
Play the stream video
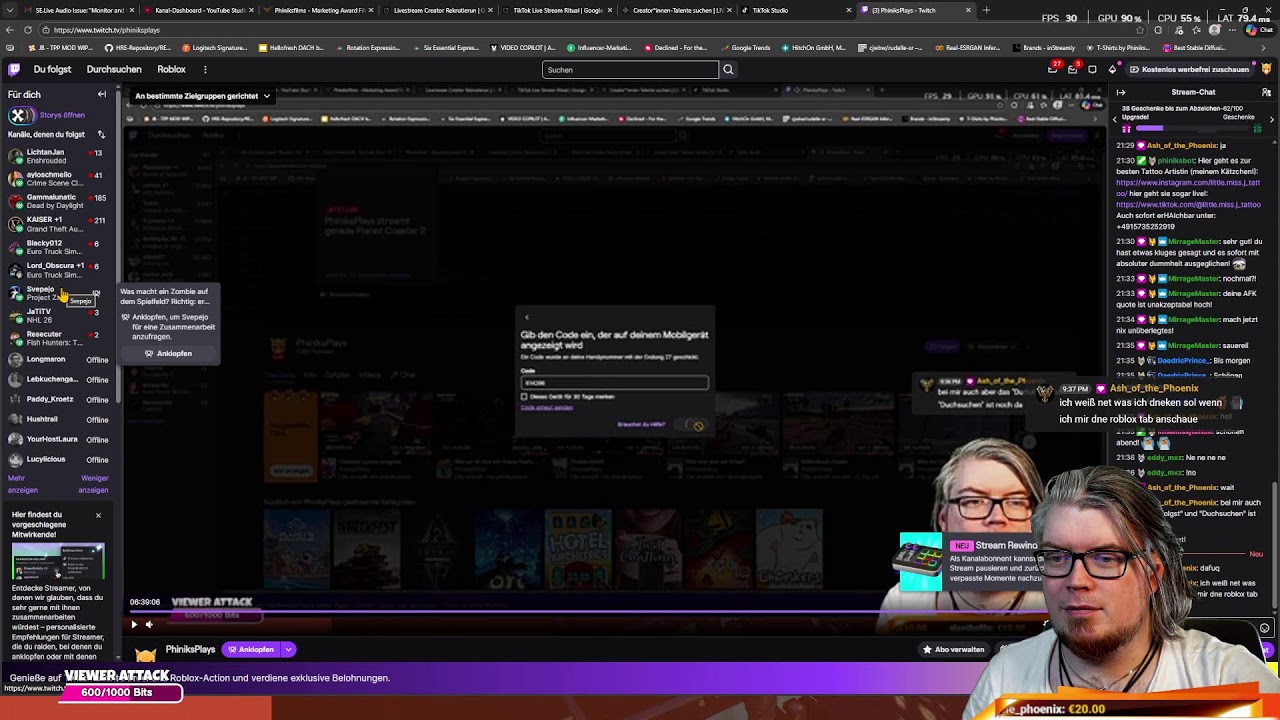[134, 624]
